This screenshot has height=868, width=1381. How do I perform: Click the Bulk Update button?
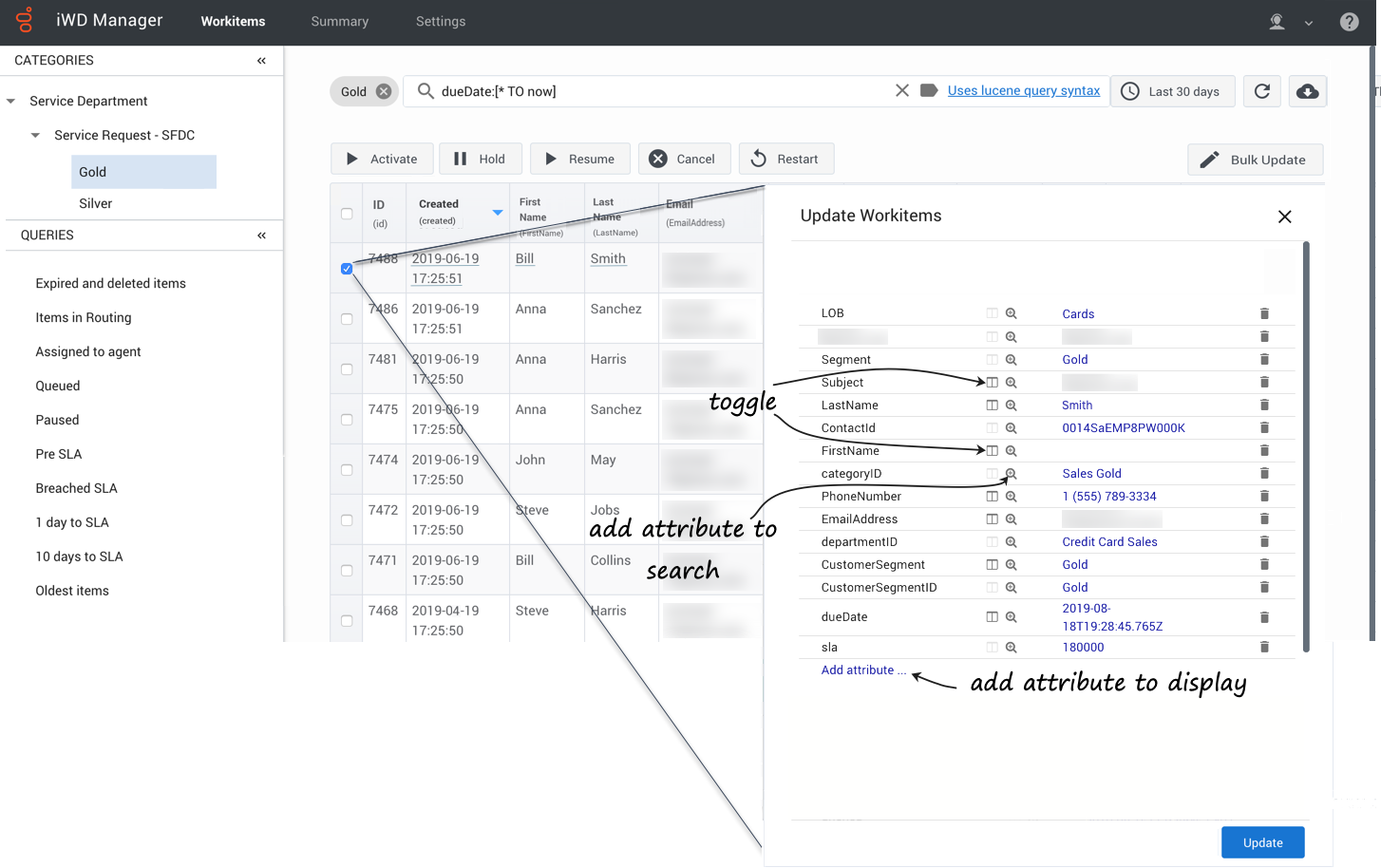(x=1254, y=160)
